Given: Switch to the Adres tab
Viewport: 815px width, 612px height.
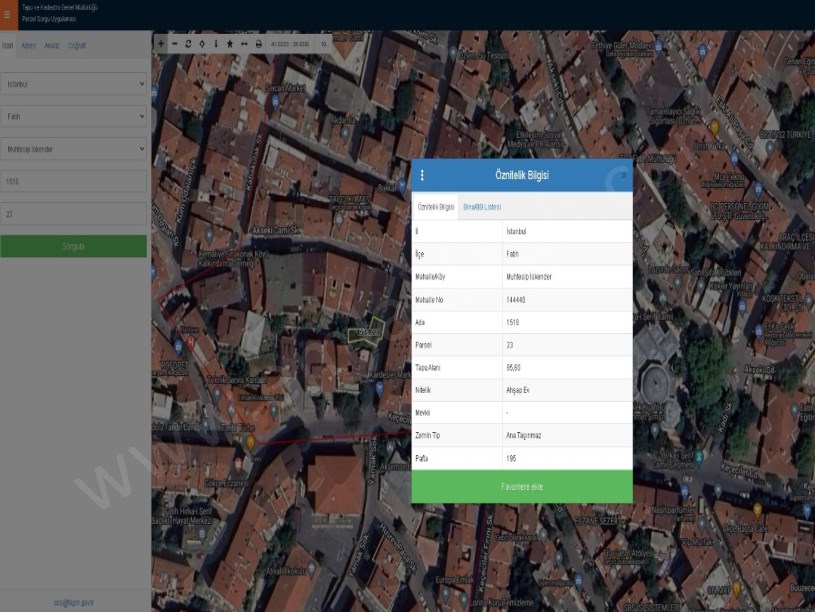Looking at the screenshot, I should pyautogui.click(x=29, y=46).
